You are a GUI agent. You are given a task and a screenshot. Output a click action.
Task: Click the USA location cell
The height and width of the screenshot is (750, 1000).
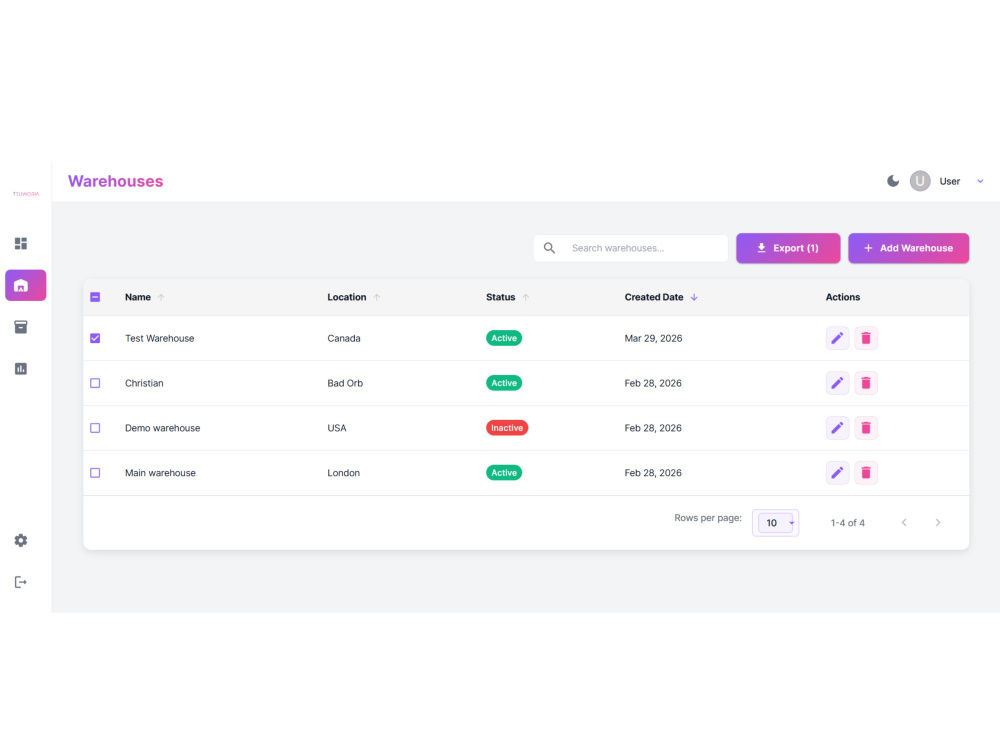pos(337,428)
